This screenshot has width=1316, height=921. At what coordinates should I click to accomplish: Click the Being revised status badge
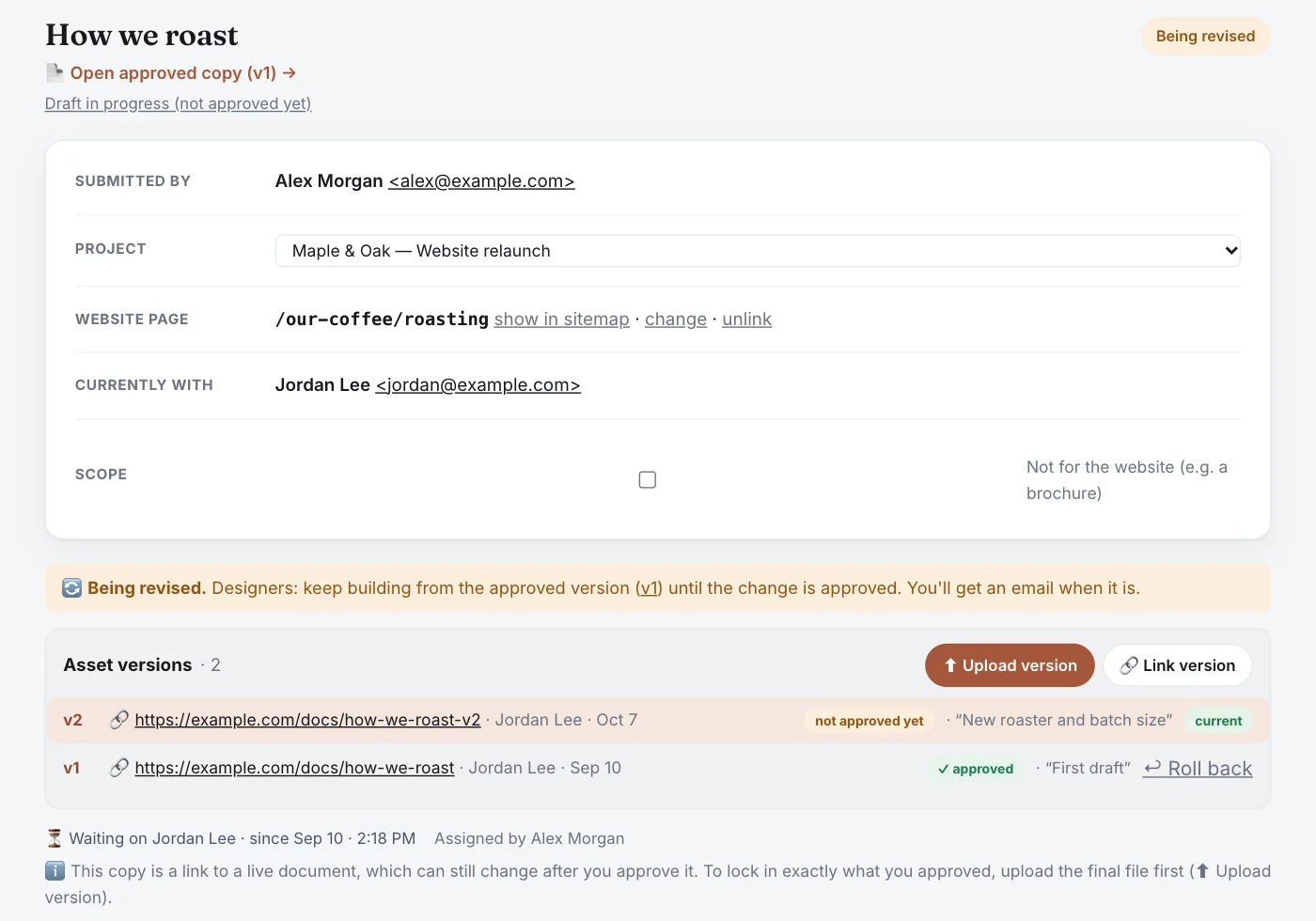1206,37
